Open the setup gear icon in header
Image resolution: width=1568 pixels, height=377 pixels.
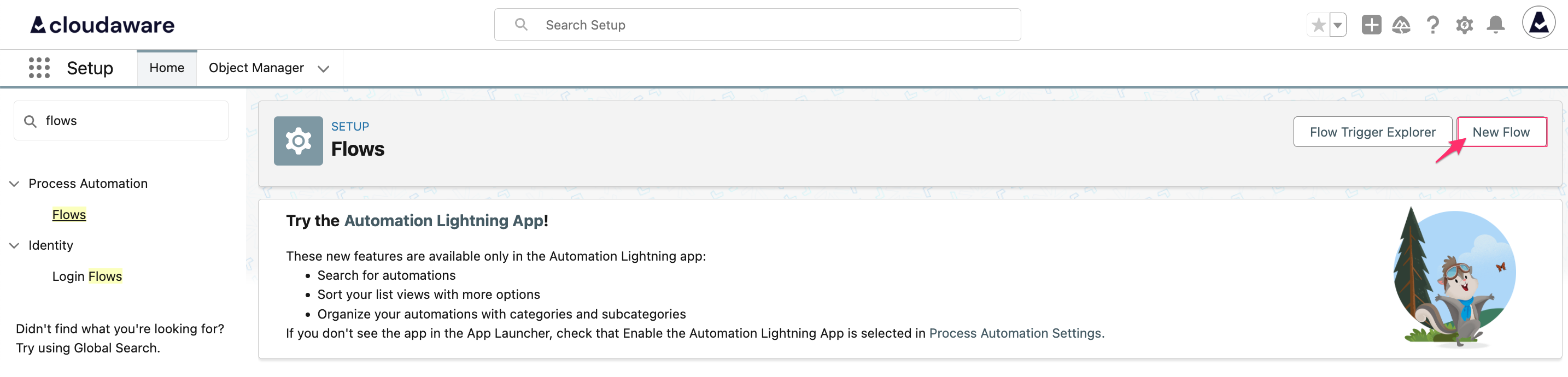click(x=1464, y=25)
